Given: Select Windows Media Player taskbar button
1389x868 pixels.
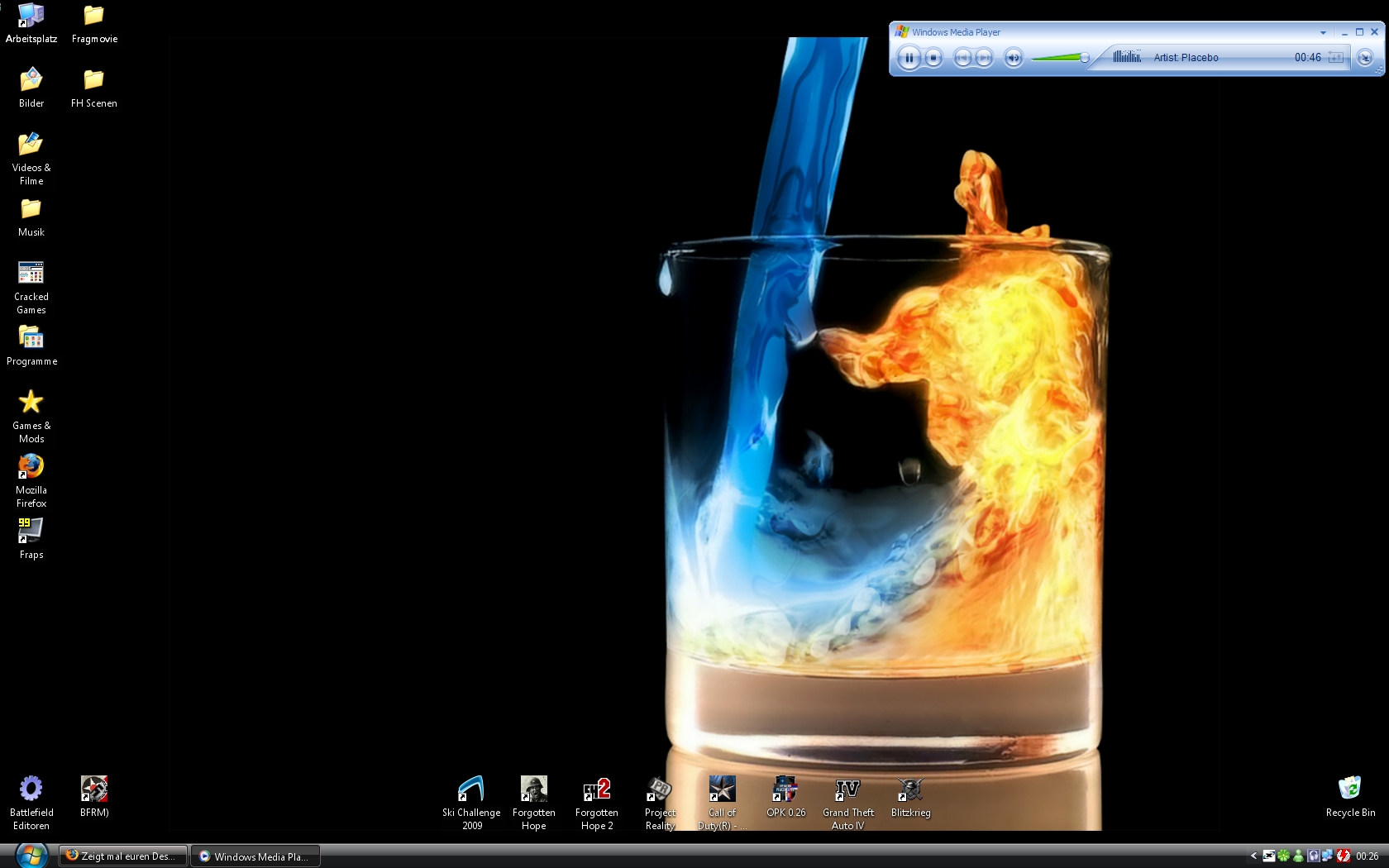Looking at the screenshot, I should pyautogui.click(x=255, y=856).
